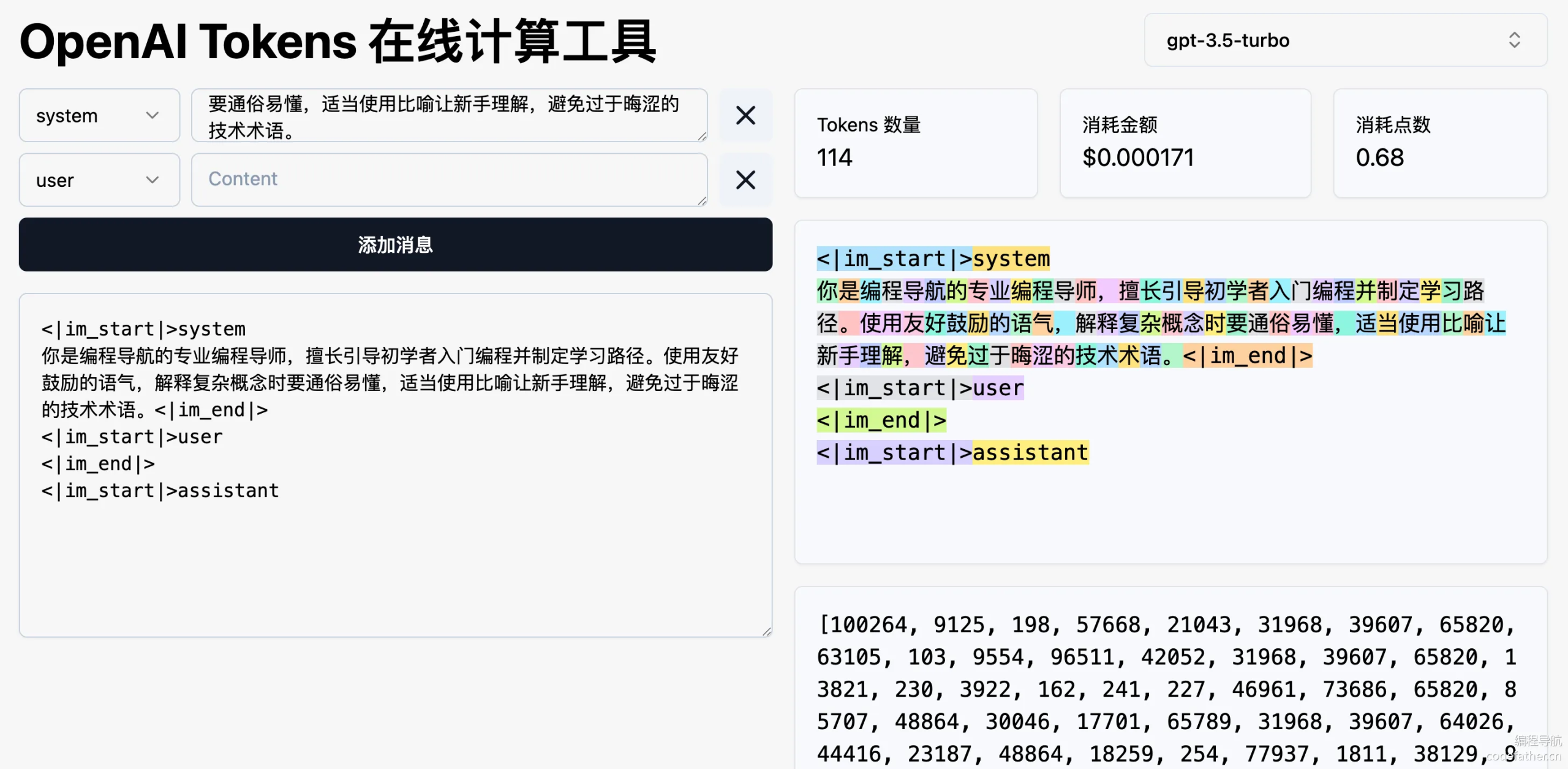Viewport: 1568px width, 769px height.
Task: Focus the empty Content input field
Action: click(448, 179)
